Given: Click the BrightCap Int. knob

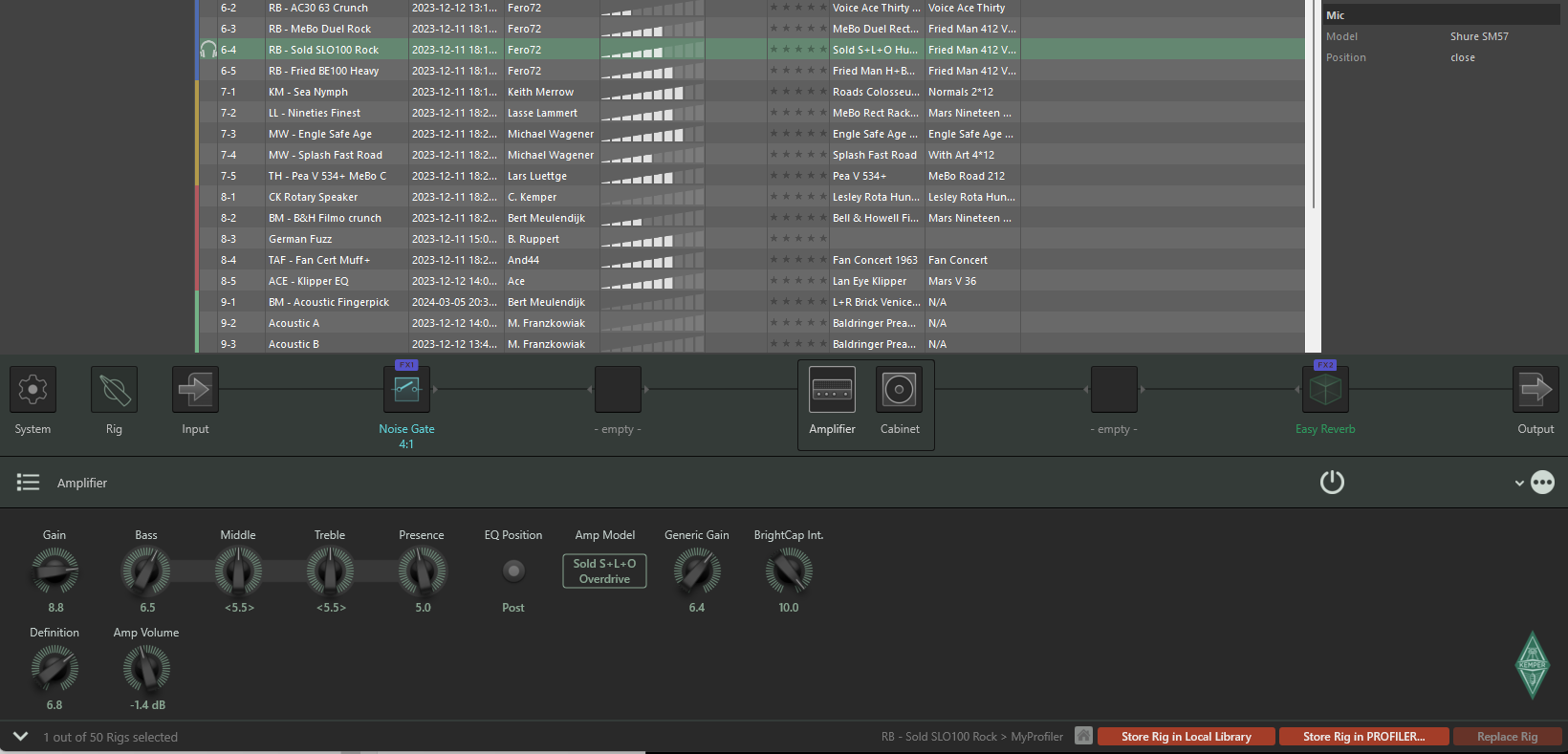Looking at the screenshot, I should pos(789,571).
